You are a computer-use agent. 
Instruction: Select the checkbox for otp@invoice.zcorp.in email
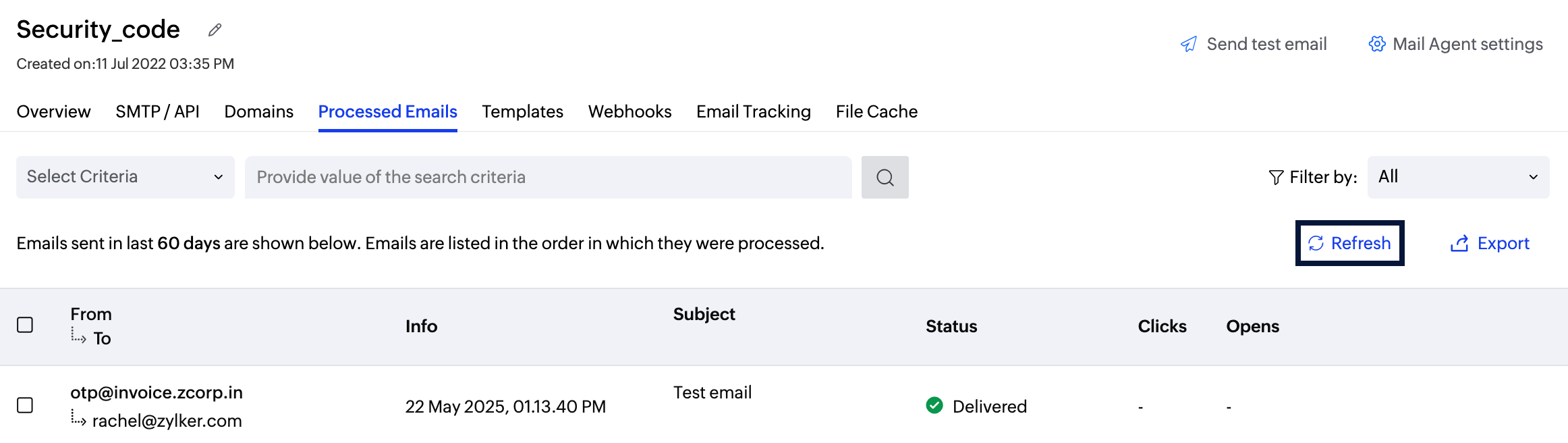tap(25, 405)
